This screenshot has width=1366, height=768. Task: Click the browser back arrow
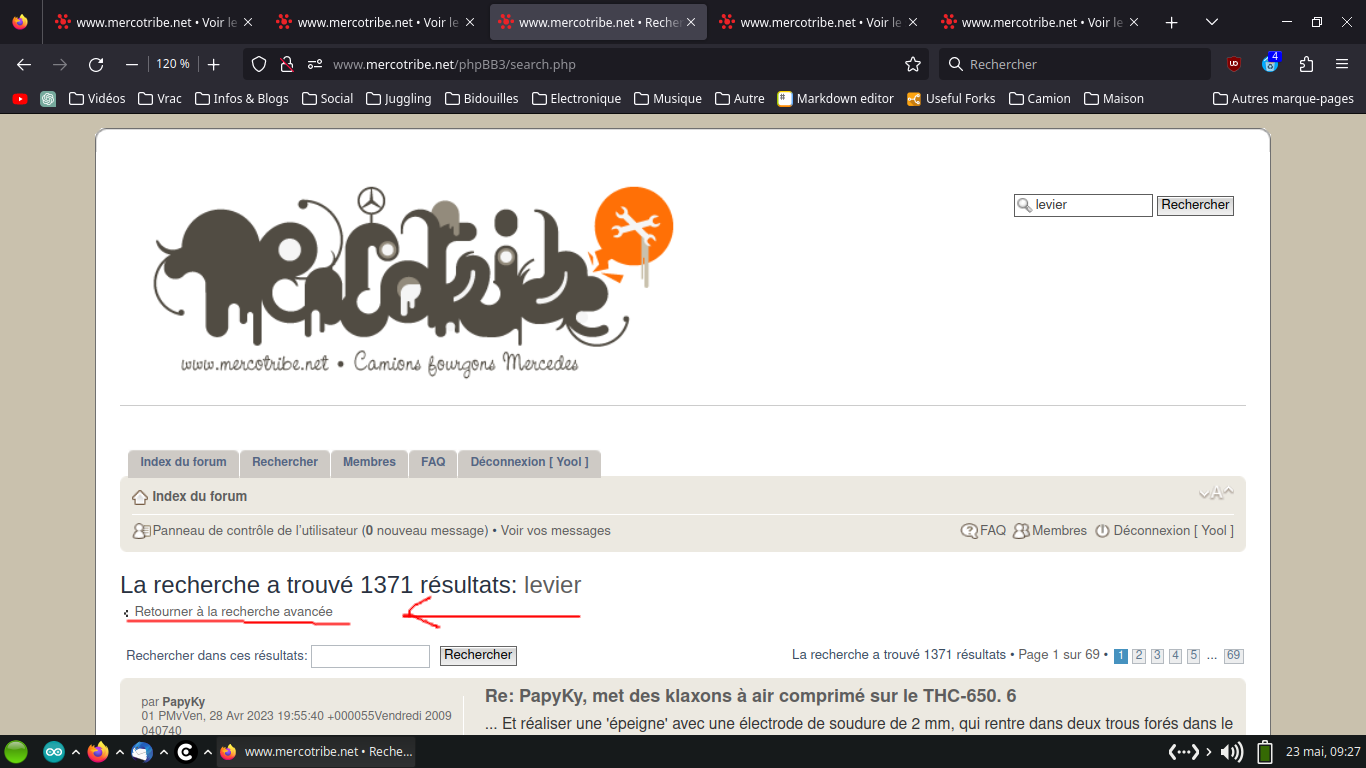click(24, 64)
